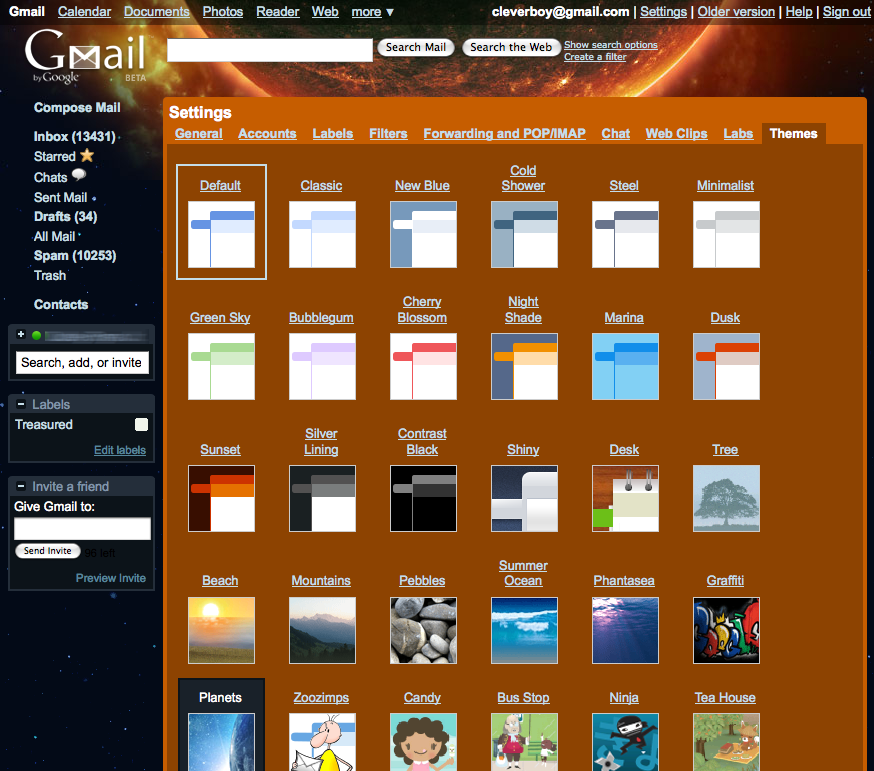Pick the Pebbles theme picture
874x771 pixels.
(x=423, y=631)
